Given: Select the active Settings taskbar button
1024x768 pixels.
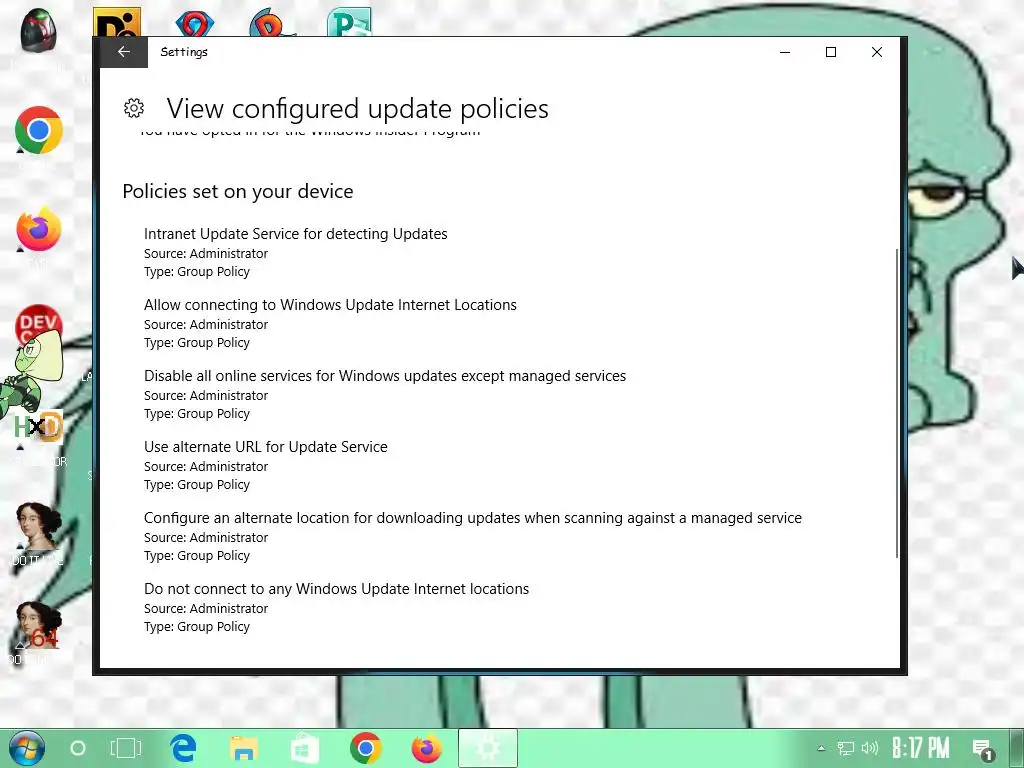Looking at the screenshot, I should [488, 748].
